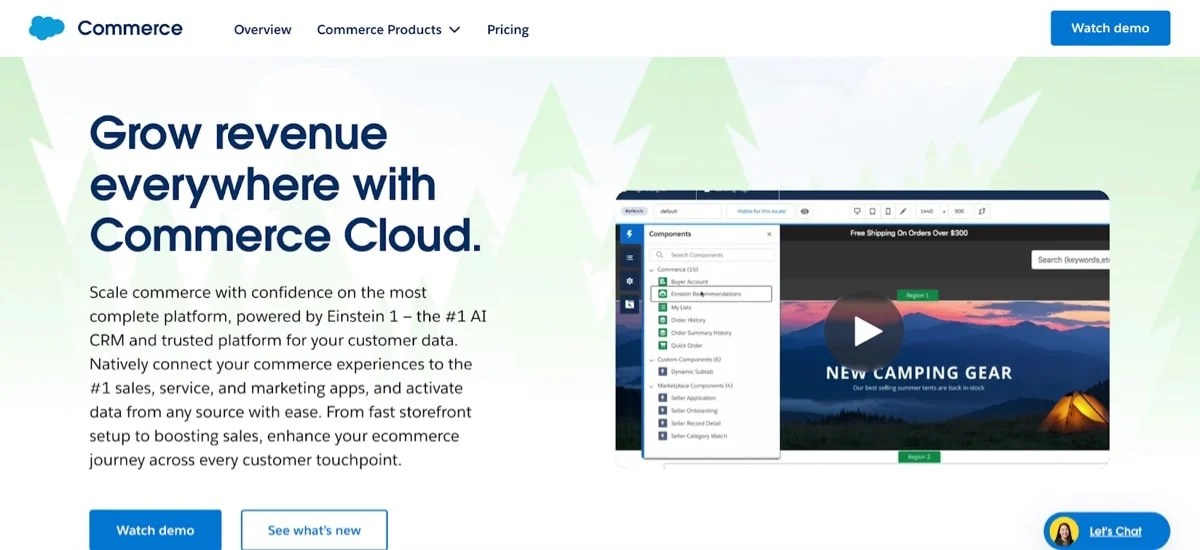Click the green Region 1 label
Screen dimensions: 1200x550
[917, 295]
